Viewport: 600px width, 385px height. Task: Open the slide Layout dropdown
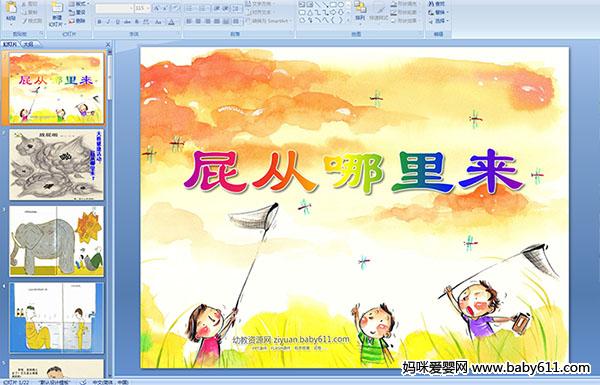pos(79,4)
